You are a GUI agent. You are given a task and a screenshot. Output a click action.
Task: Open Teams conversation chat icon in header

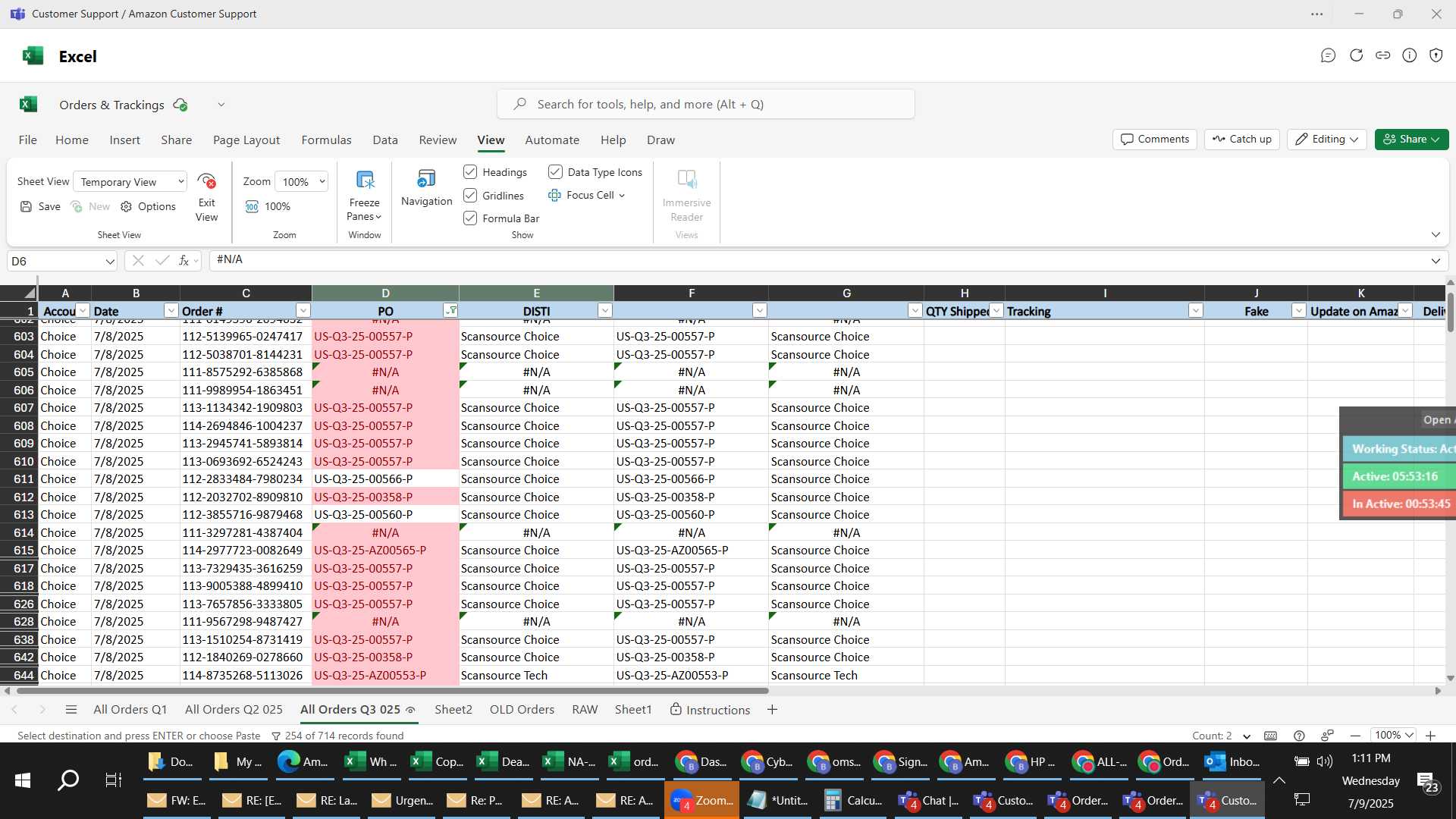(x=1328, y=55)
